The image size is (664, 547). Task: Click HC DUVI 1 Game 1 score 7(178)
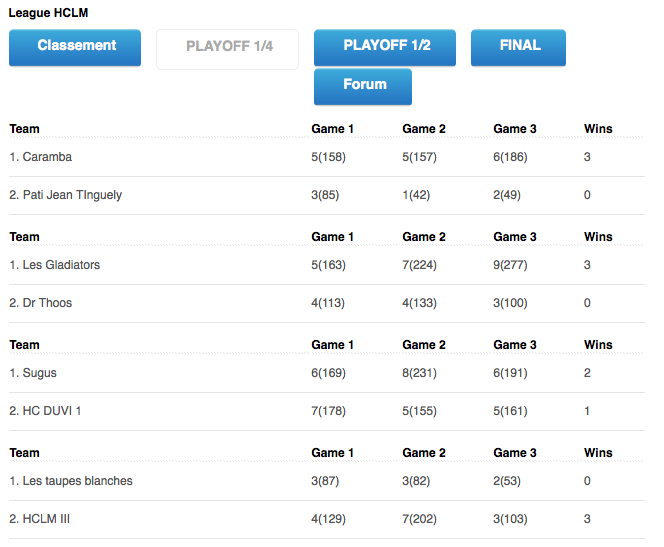(x=329, y=411)
